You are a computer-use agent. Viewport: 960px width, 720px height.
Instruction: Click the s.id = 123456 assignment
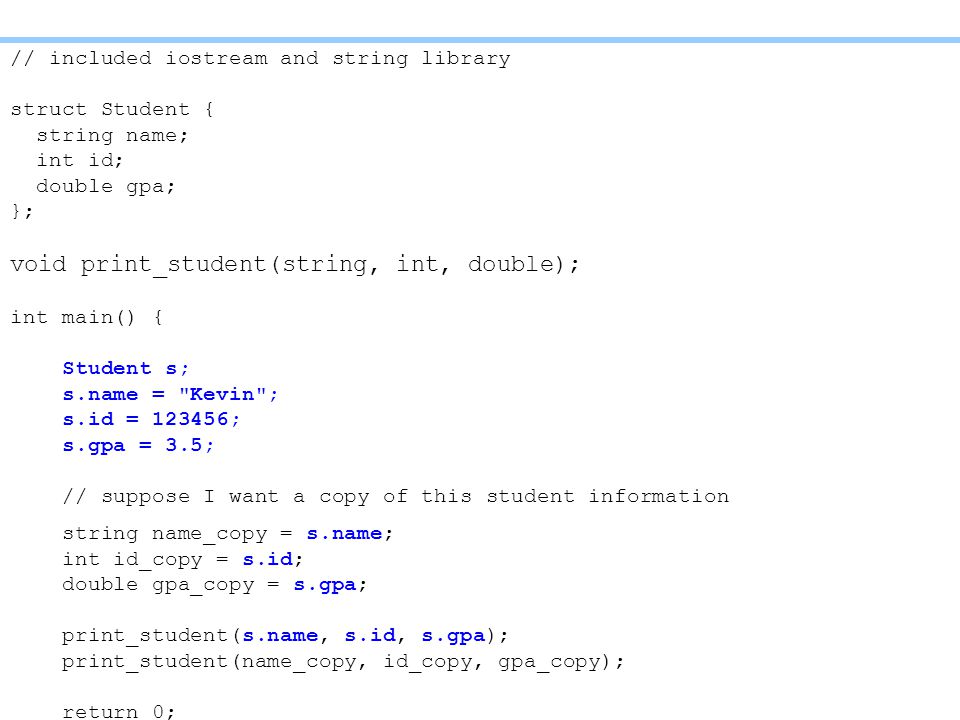151,419
